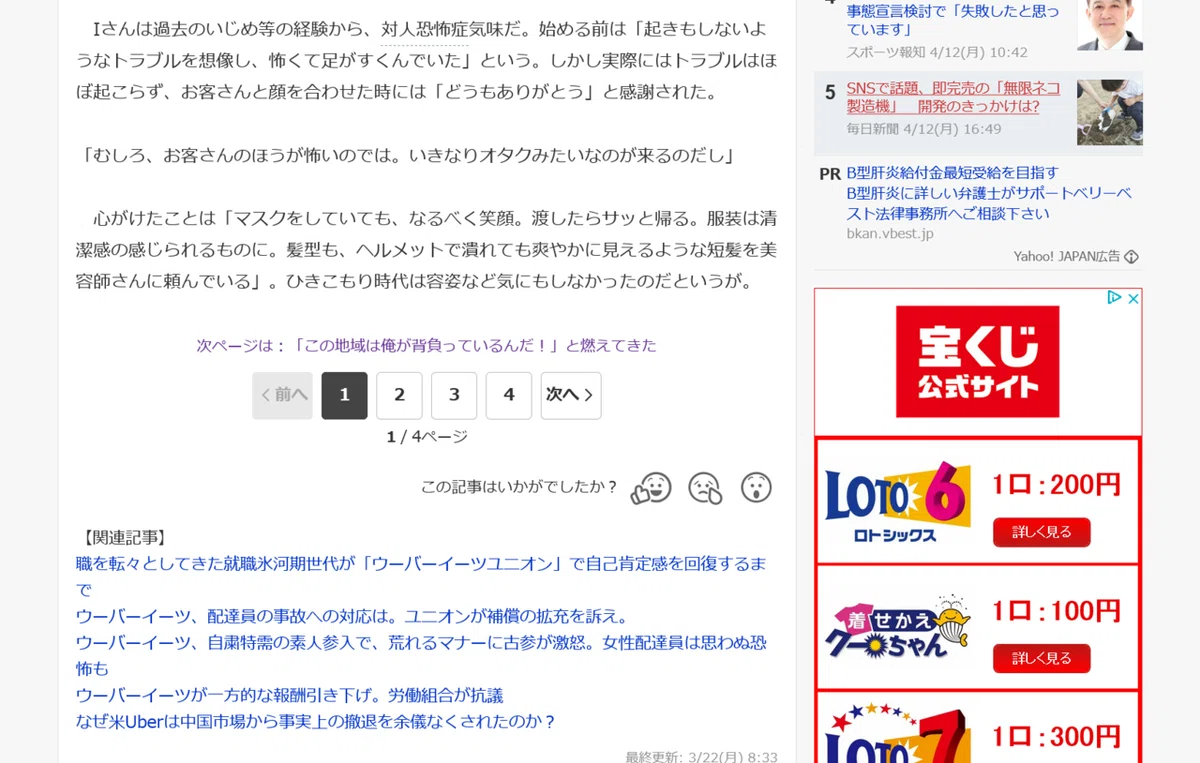Click the Yahoo! JAPAN広告 info icon
The height and width of the screenshot is (763, 1200).
[x=1131, y=257]
